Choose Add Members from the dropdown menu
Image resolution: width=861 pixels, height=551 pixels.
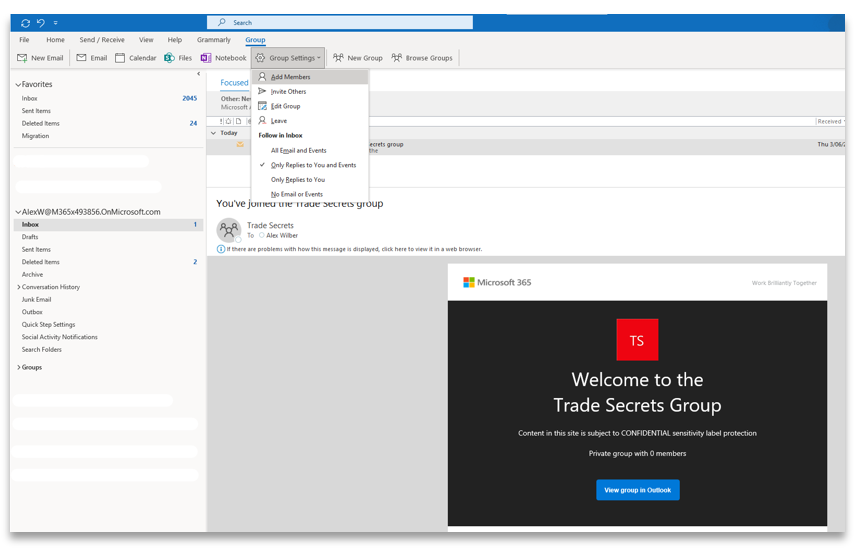[x=290, y=77]
